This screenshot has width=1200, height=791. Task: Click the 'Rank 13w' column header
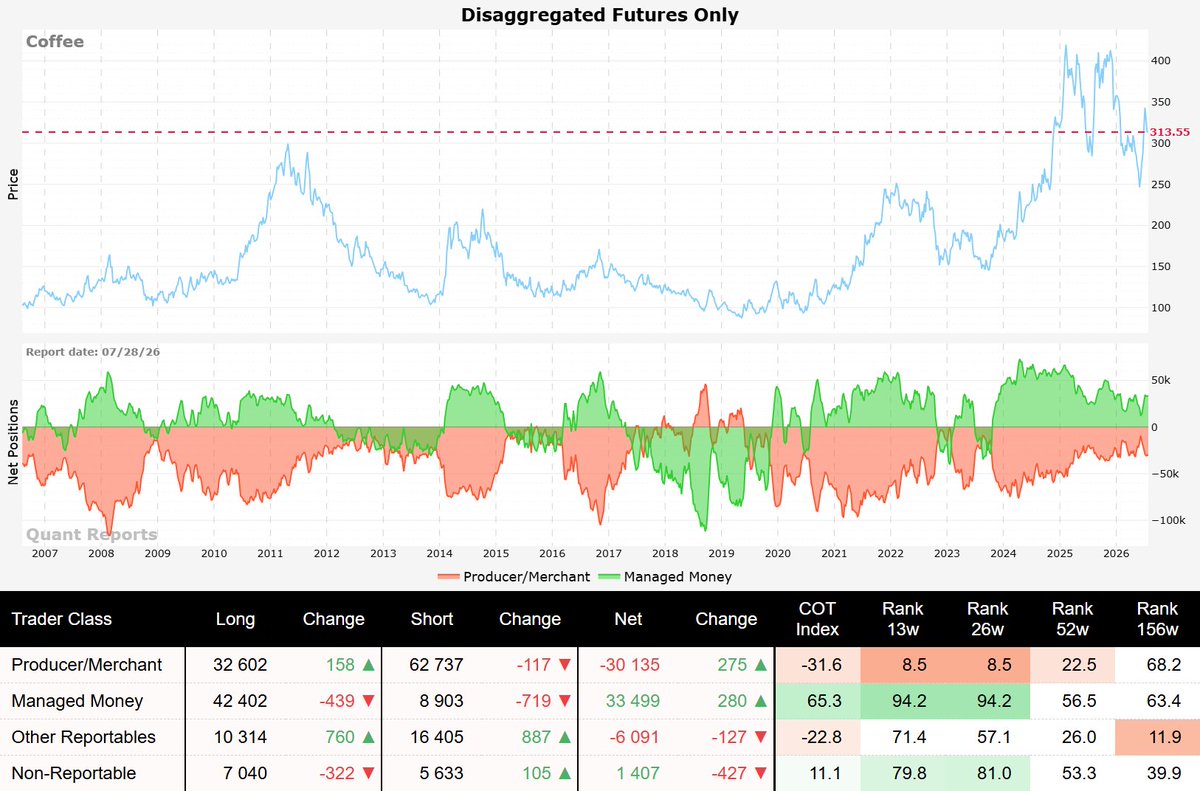tap(903, 619)
